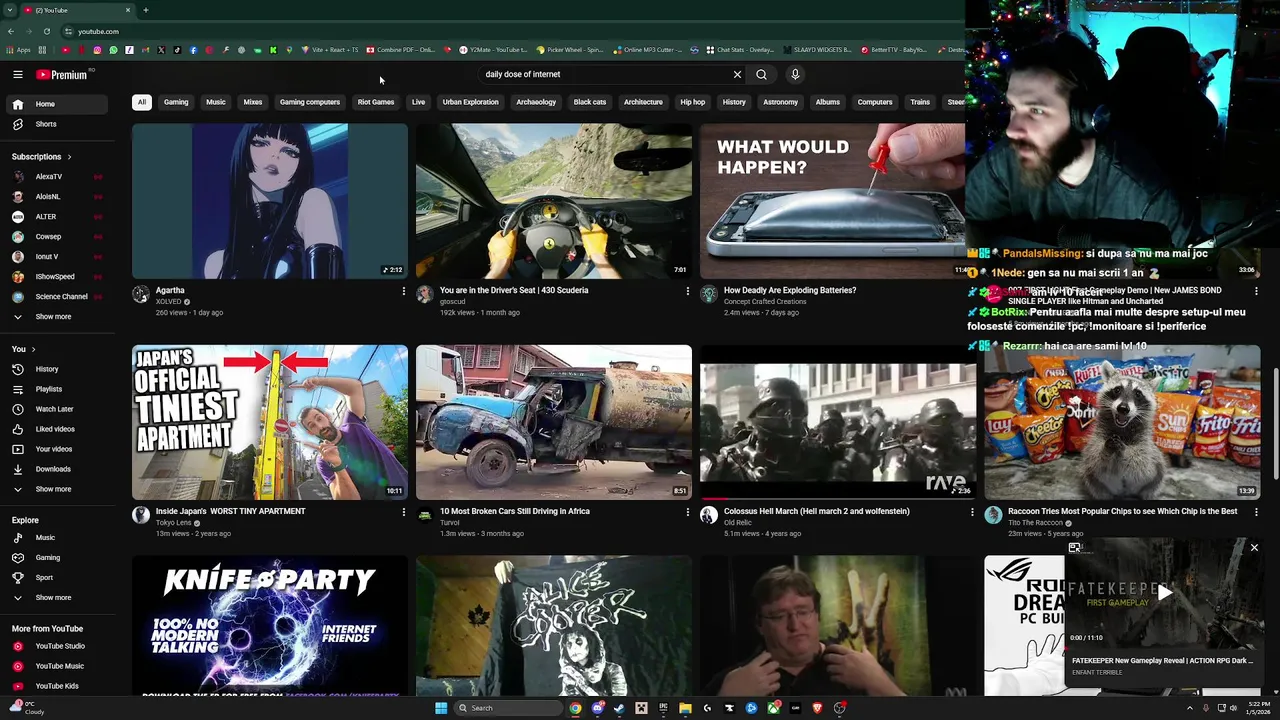The width and height of the screenshot is (1280, 720).
Task: Open options for Colossus Hell March video
Action: (x=971, y=512)
